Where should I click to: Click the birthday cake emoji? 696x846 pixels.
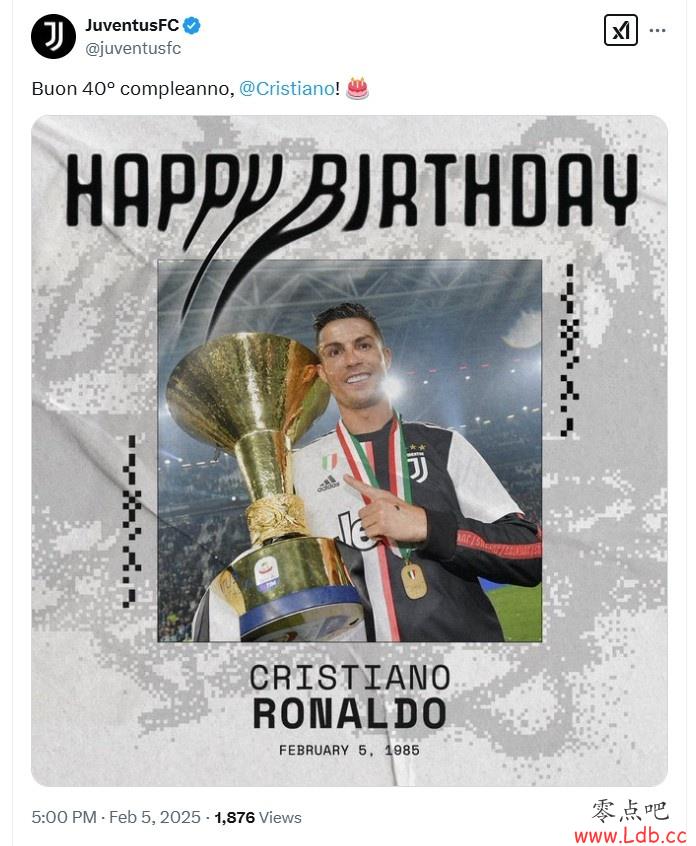pyautogui.click(x=357, y=88)
